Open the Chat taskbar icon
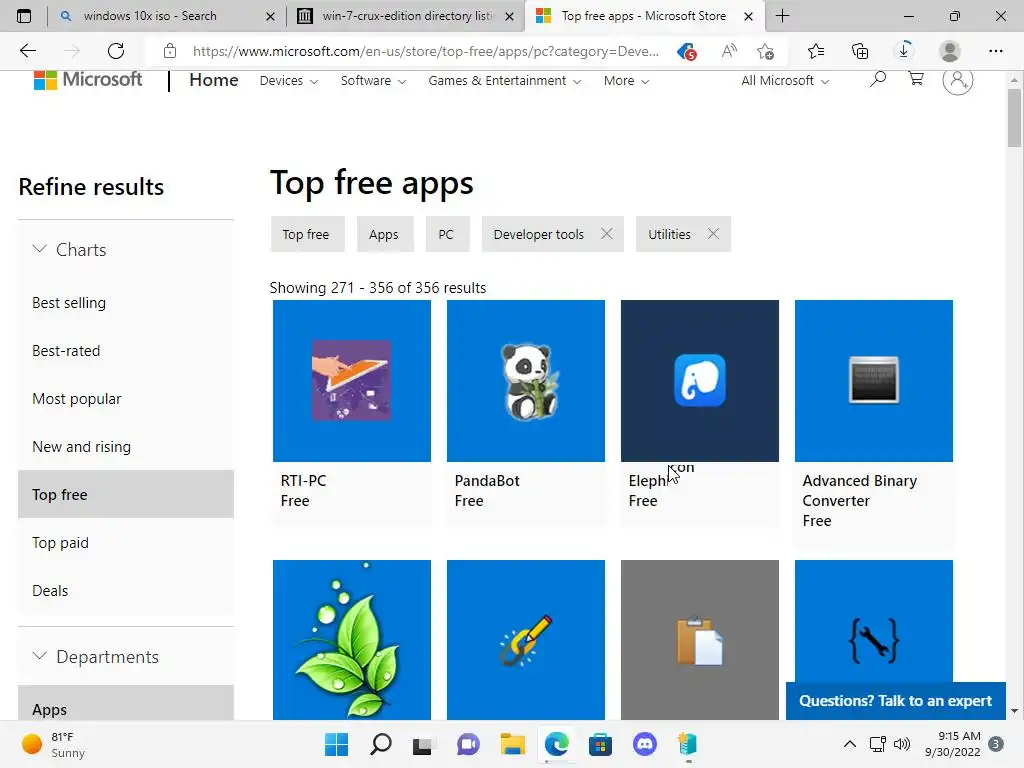 [468, 744]
